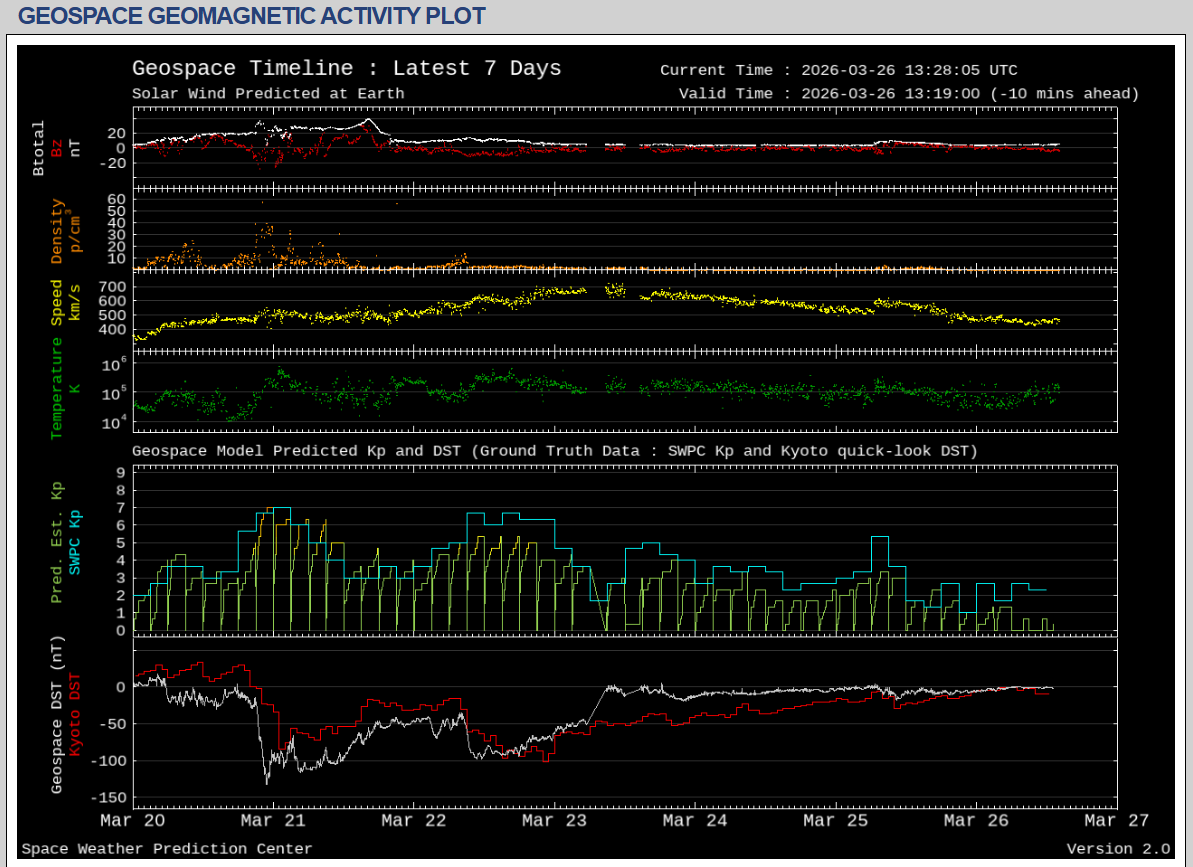
Task: Click the Geospace Model Predicted Kp and DST subtitle
Action: (x=554, y=451)
